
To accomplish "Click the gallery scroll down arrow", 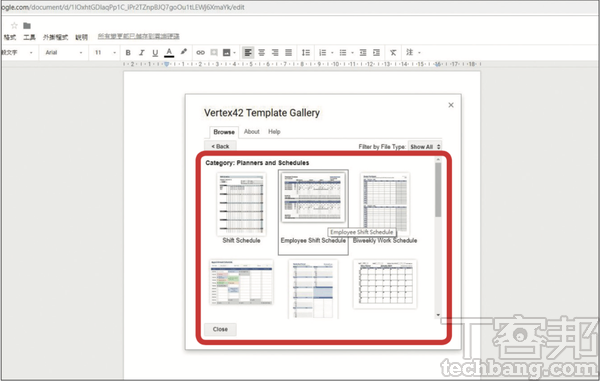I will point(438,315).
